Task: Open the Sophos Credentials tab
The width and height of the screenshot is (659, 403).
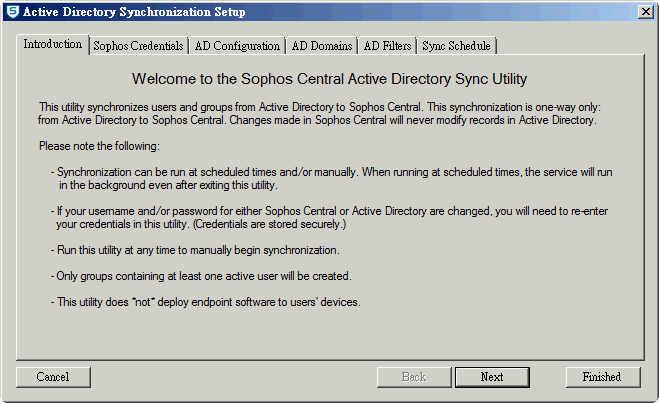Action: point(138,46)
